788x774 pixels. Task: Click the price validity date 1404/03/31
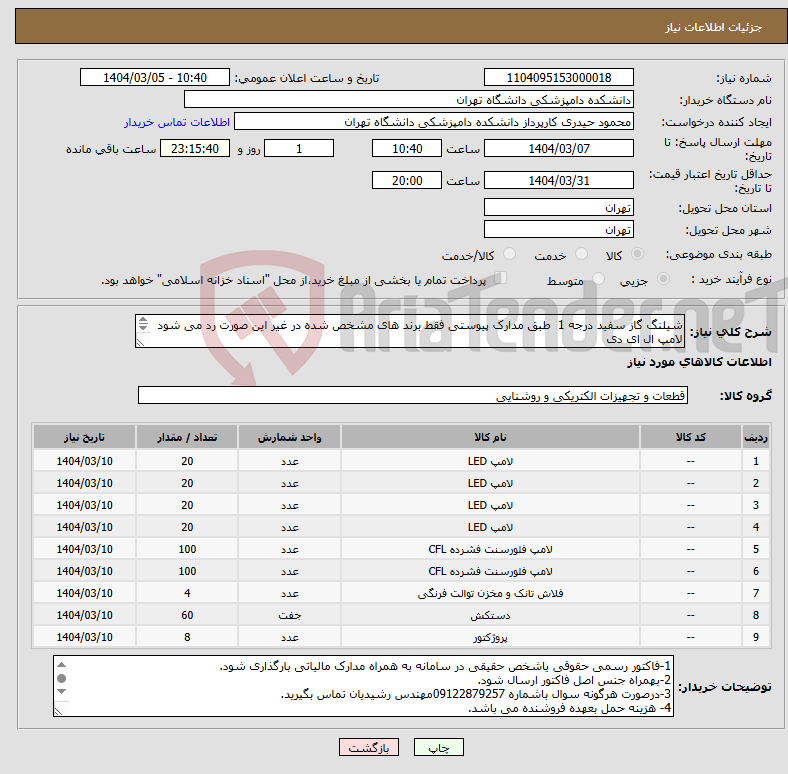(x=558, y=180)
